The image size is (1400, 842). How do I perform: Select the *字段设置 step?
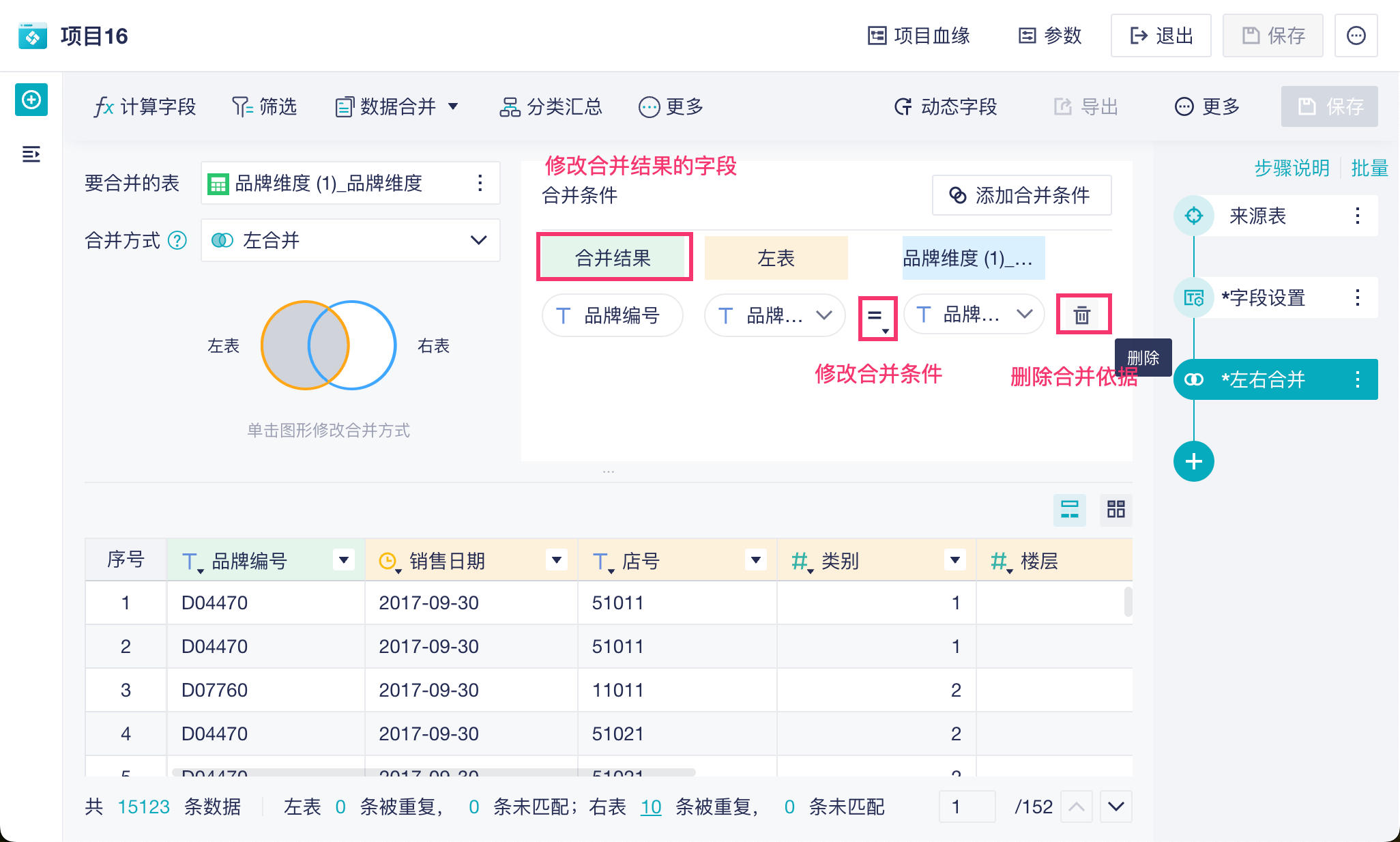click(1264, 298)
